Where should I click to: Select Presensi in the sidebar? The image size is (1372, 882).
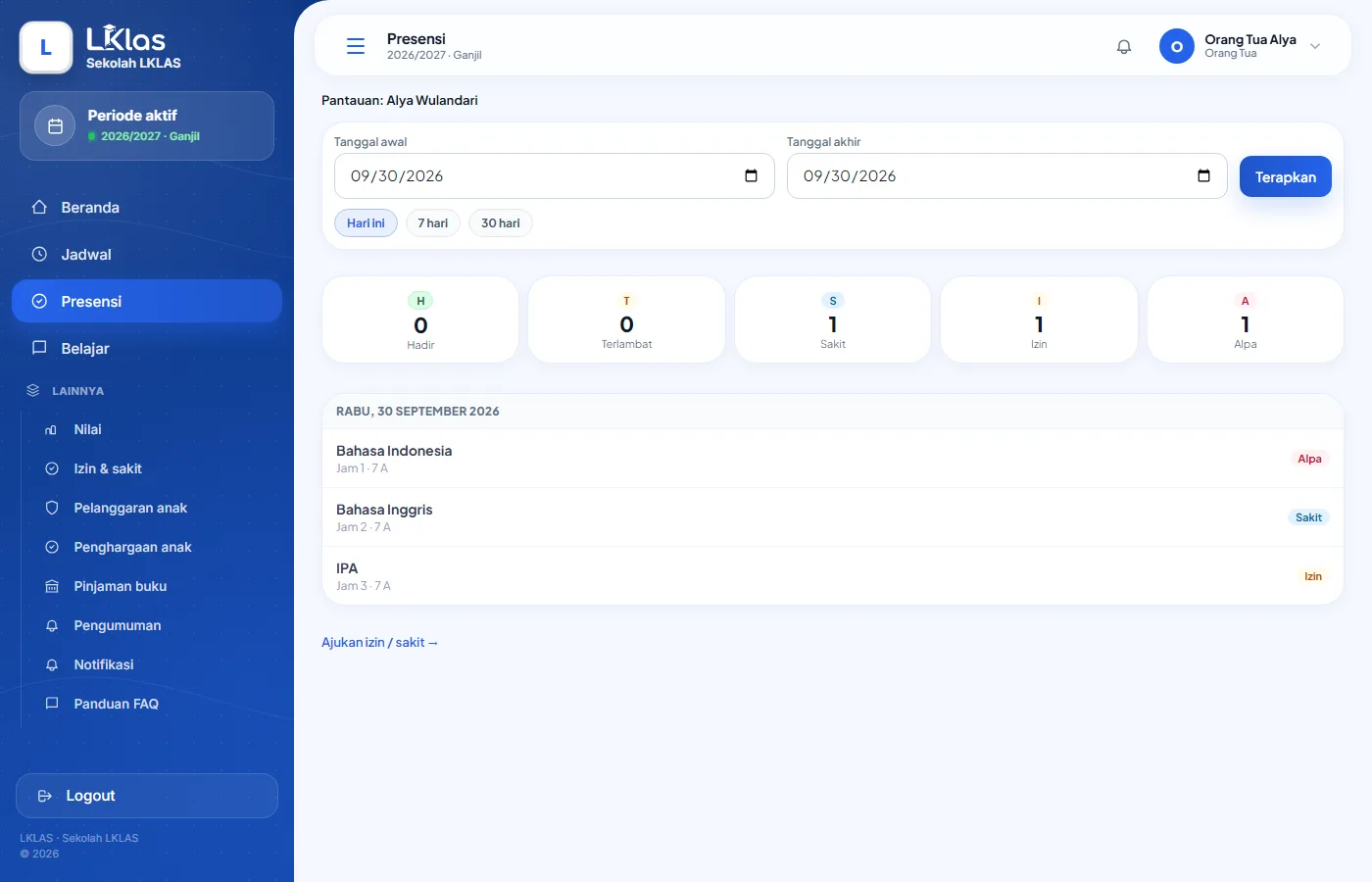[x=147, y=302]
